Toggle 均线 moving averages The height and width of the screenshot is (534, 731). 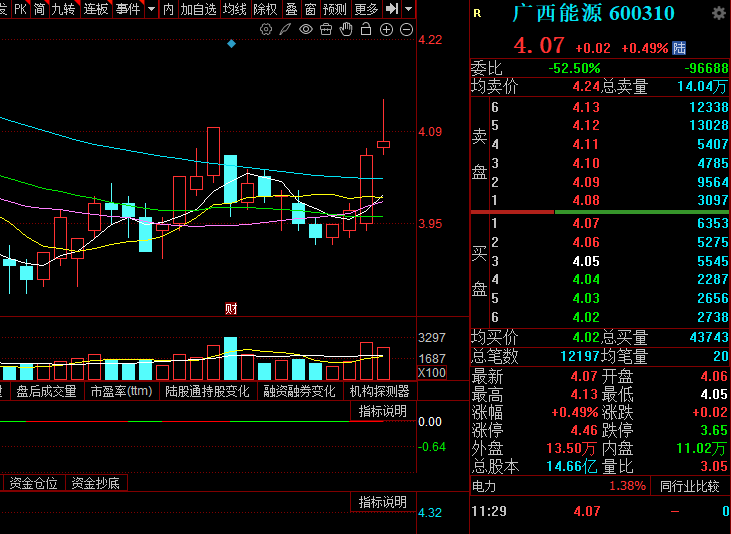point(234,8)
